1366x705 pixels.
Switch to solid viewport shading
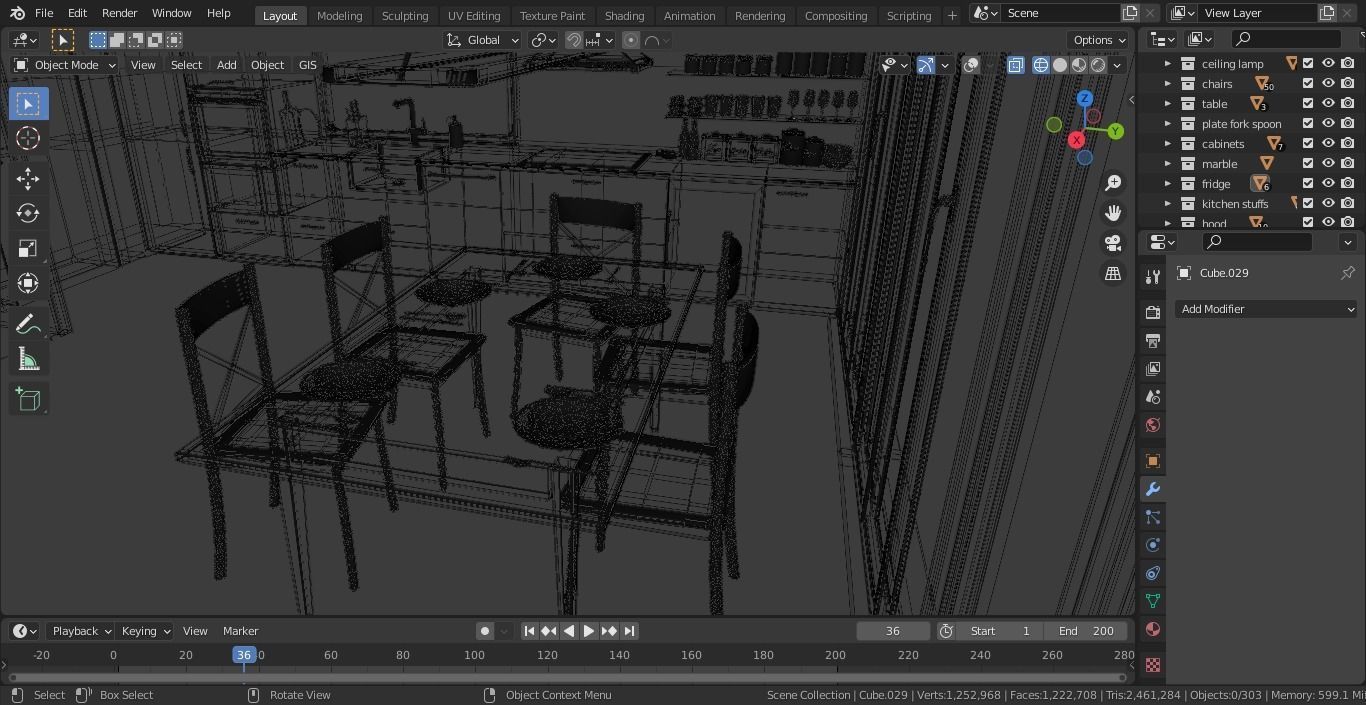pyautogui.click(x=1060, y=65)
